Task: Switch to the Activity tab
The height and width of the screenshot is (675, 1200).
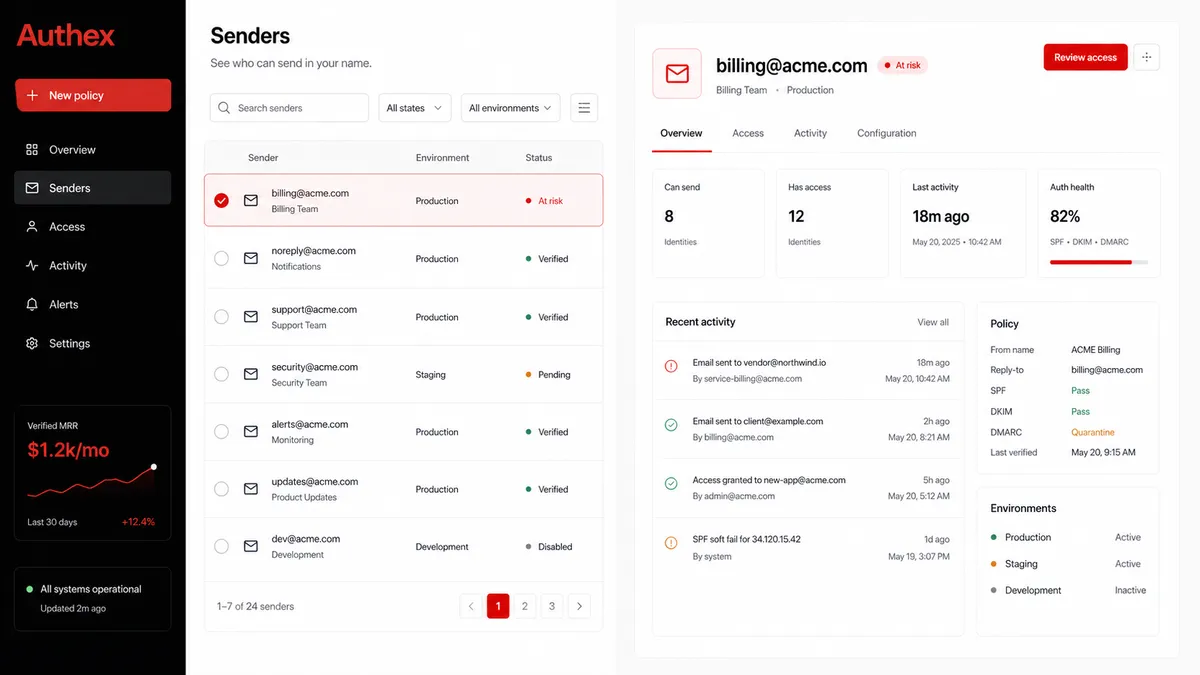Action: pyautogui.click(x=810, y=133)
